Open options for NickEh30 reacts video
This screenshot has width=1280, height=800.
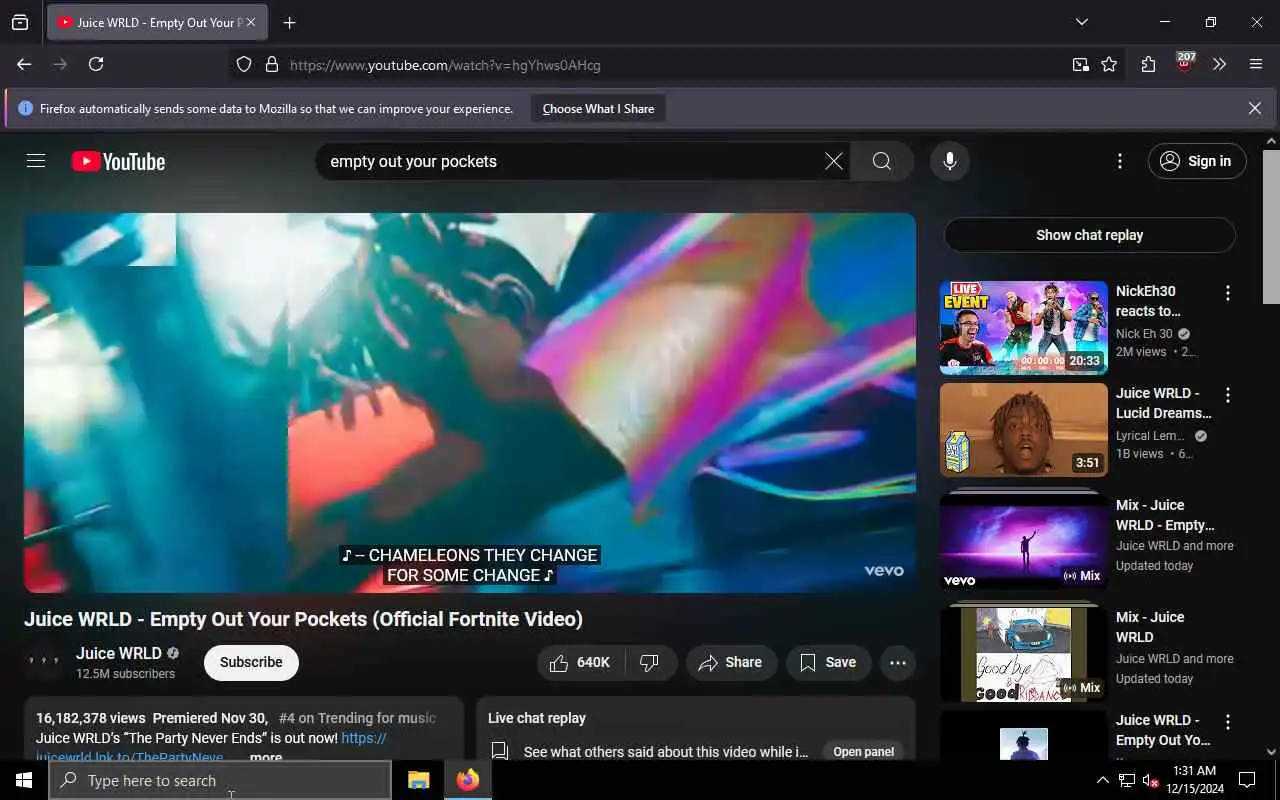pos(1228,293)
